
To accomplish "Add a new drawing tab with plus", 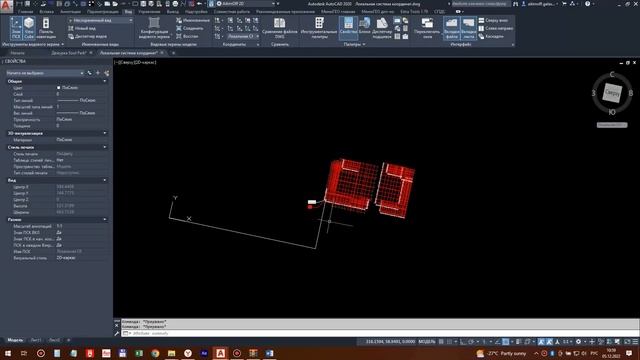I will pos(173,53).
